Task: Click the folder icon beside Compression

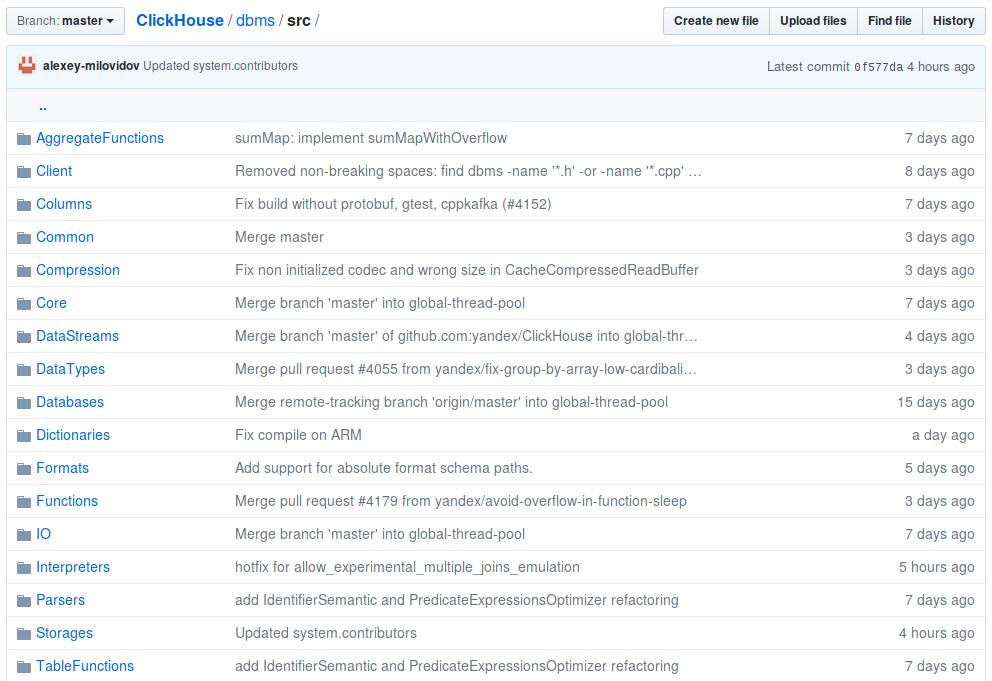Action: [24, 271]
